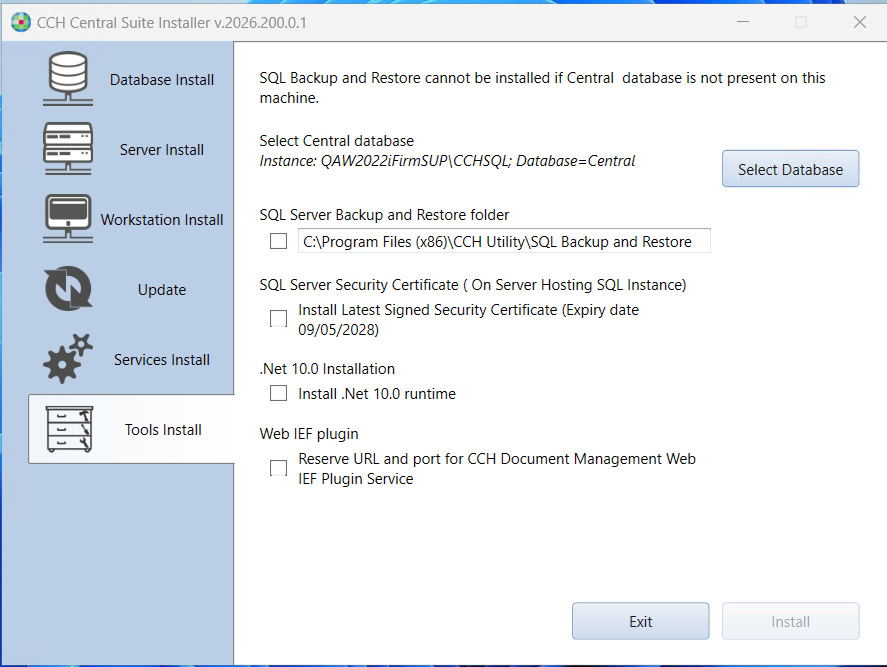Click the 'Web IEF plugin' heading
The image size is (887, 667).
[309, 434]
